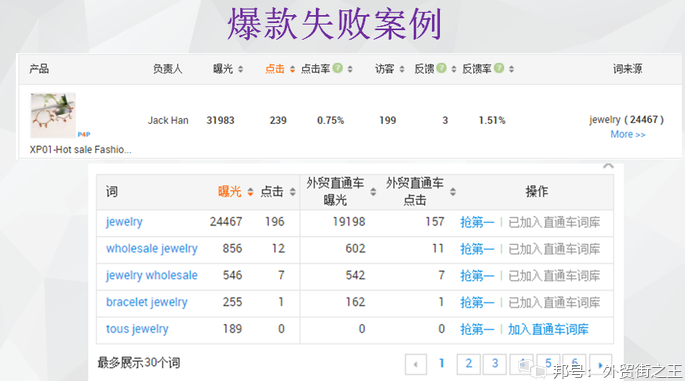Sort keyword table by 点击 arrows
The width and height of the screenshot is (685, 381).
coord(293,192)
